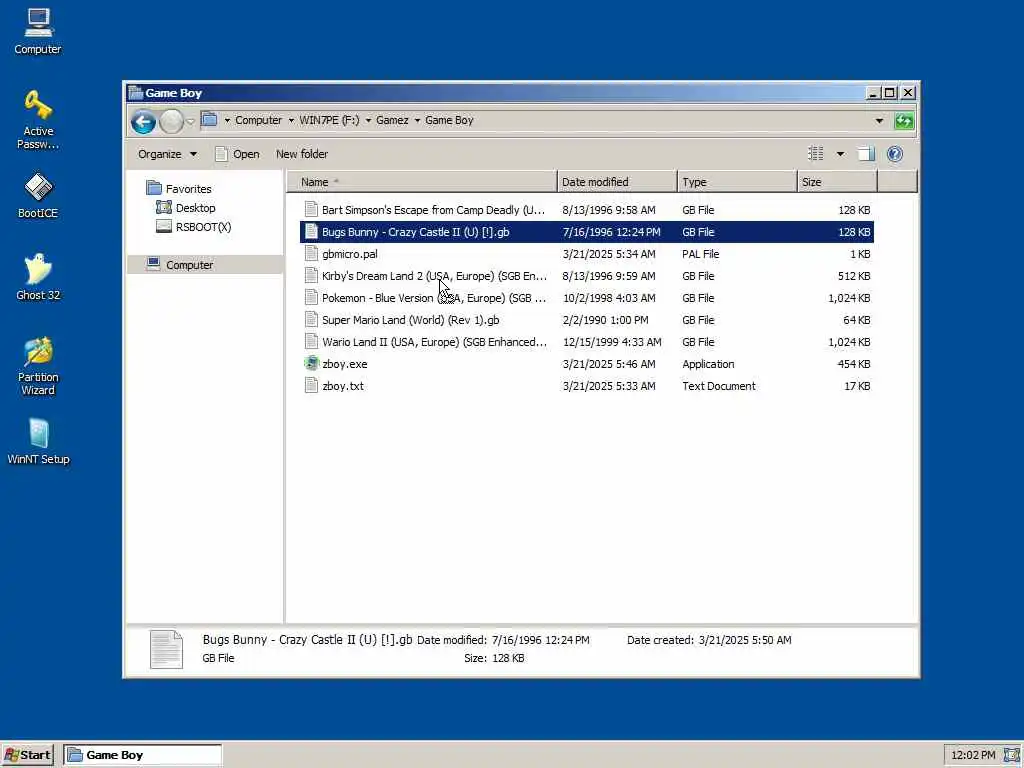Select Bart Simpson's Escape from Camp Deadly file
The width and height of the screenshot is (1024, 768).
[x=586, y=210]
